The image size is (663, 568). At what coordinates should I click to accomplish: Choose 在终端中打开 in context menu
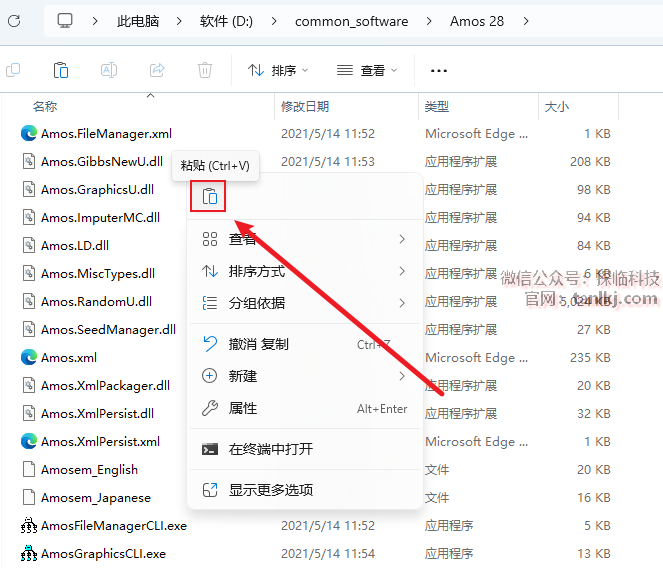[x=304, y=449]
